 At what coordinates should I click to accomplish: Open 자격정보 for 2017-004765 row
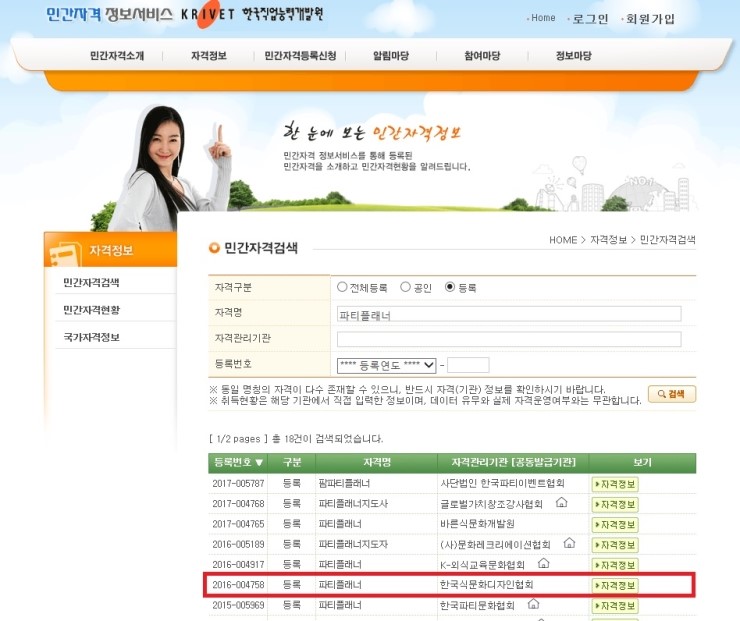click(x=615, y=525)
